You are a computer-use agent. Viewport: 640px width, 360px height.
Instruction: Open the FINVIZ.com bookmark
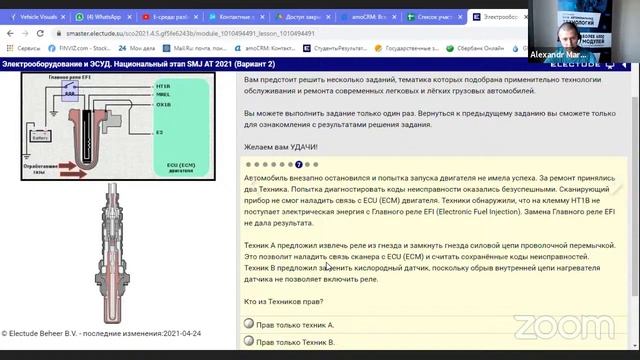pyautogui.click(x=79, y=48)
